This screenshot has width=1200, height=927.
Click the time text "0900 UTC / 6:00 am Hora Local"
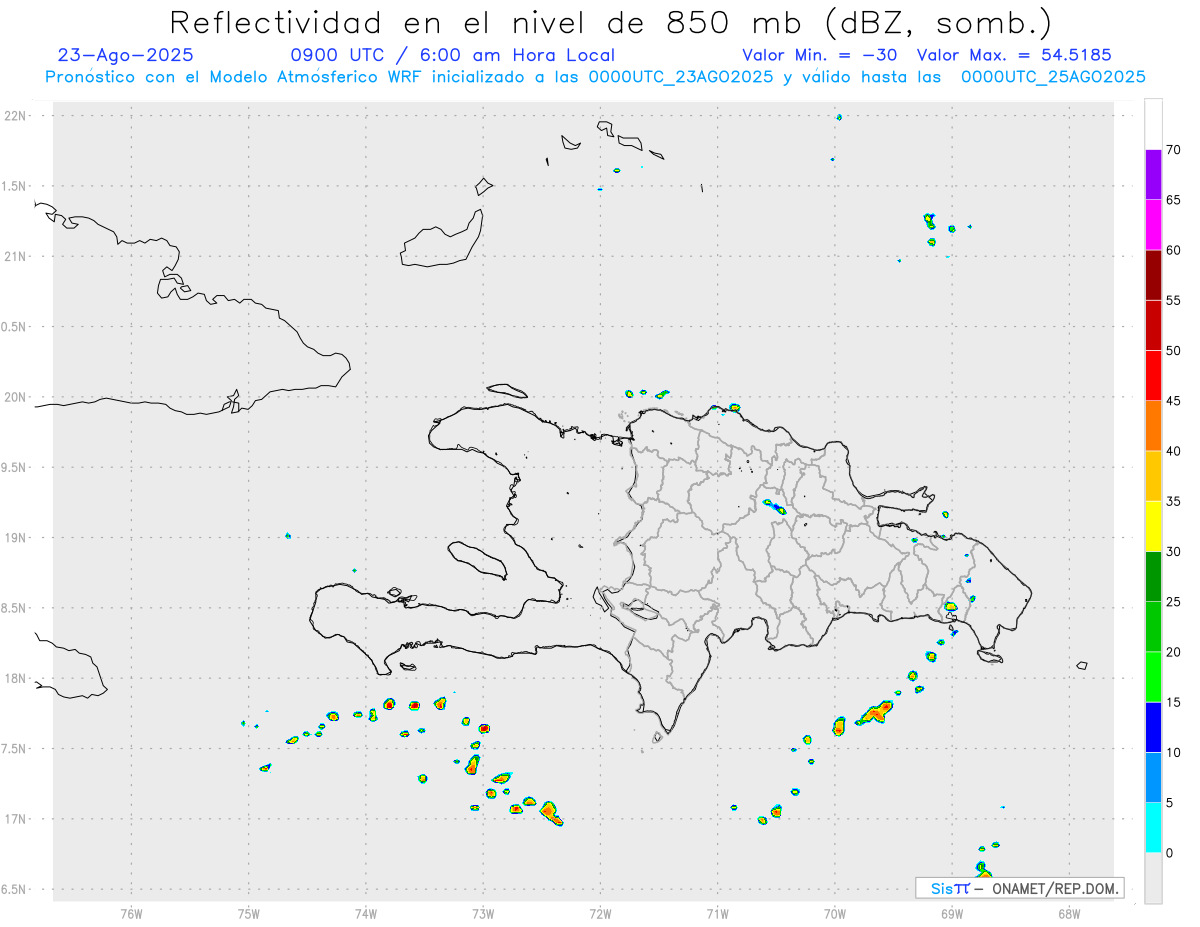[452, 55]
